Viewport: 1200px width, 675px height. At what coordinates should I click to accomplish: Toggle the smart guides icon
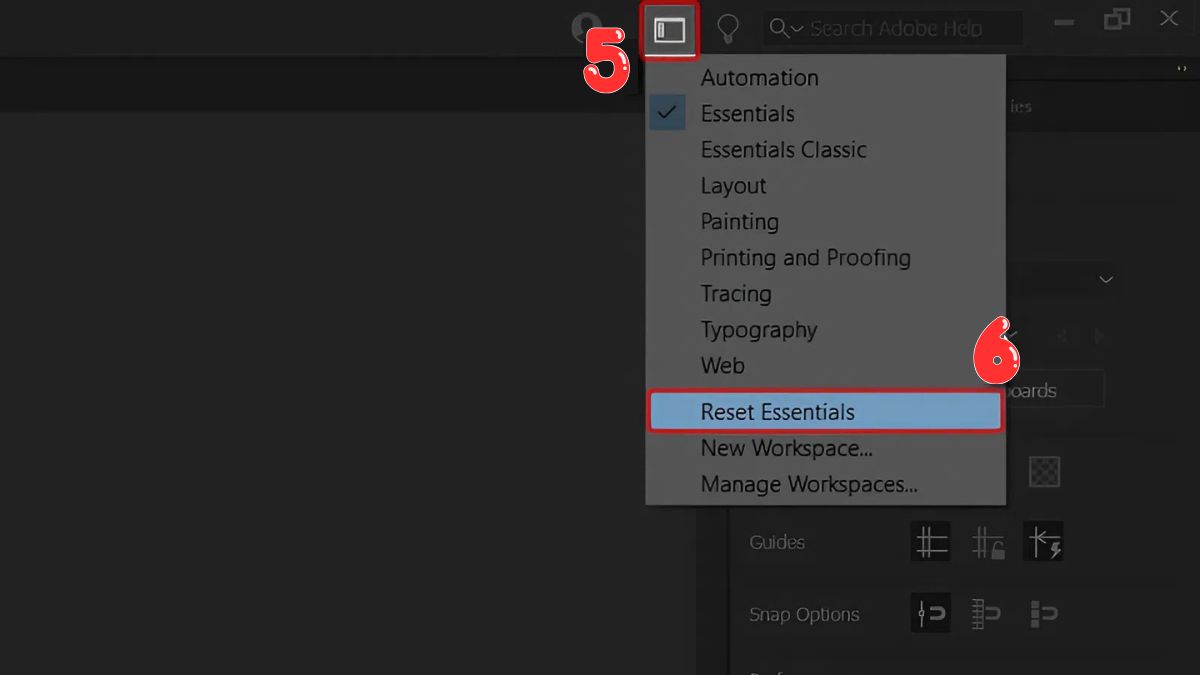(1044, 542)
